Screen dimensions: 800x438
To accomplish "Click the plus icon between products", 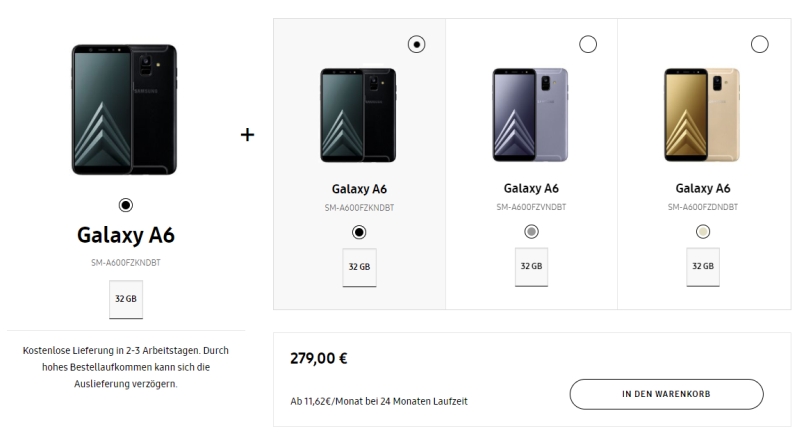I will pos(247,135).
